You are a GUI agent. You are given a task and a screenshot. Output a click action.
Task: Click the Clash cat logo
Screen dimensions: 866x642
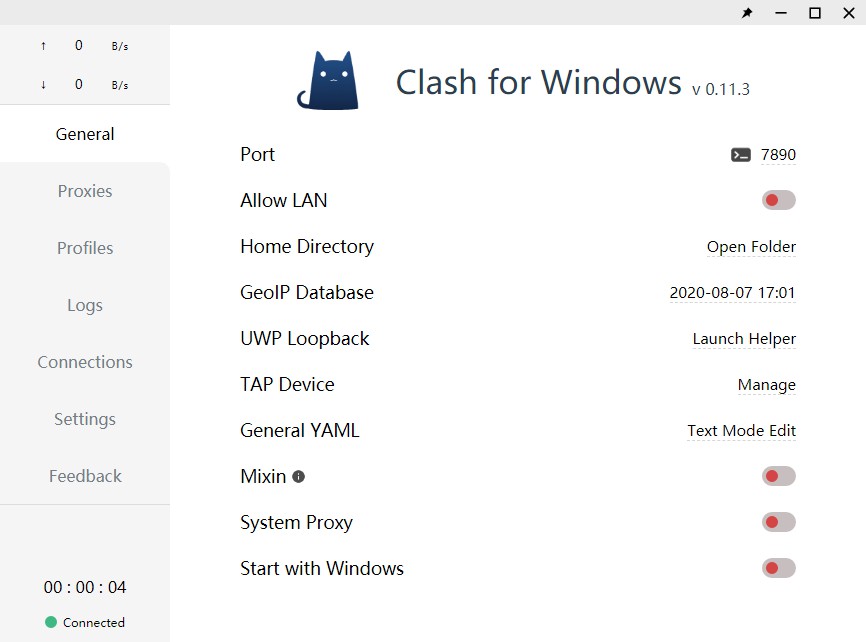328,81
